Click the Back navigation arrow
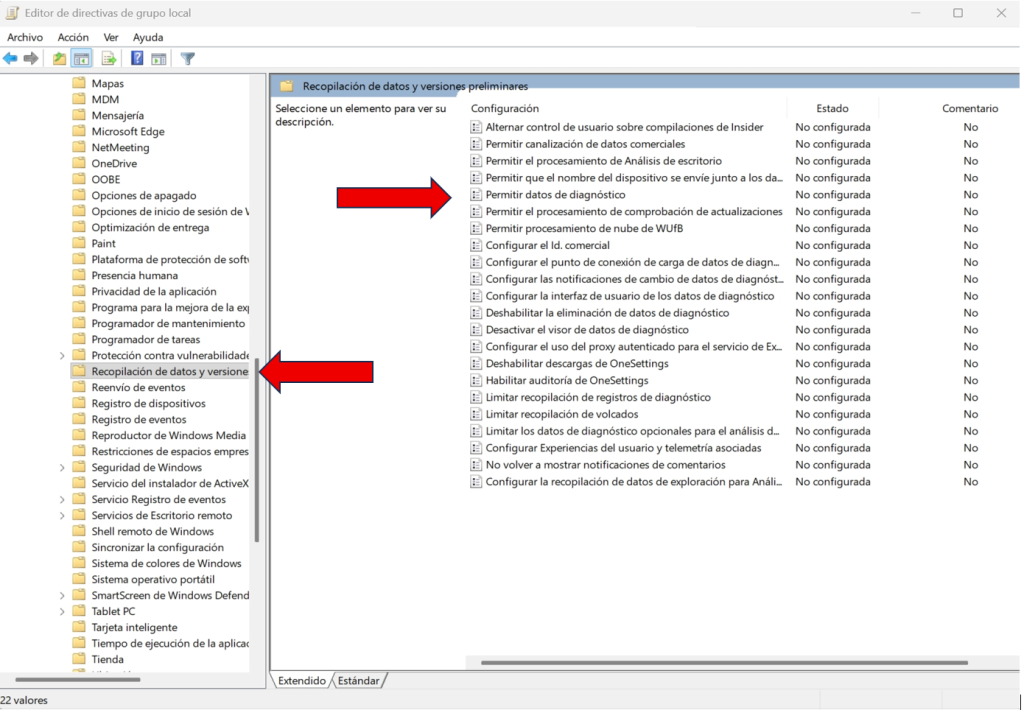The height and width of the screenshot is (710, 1024). [10, 58]
